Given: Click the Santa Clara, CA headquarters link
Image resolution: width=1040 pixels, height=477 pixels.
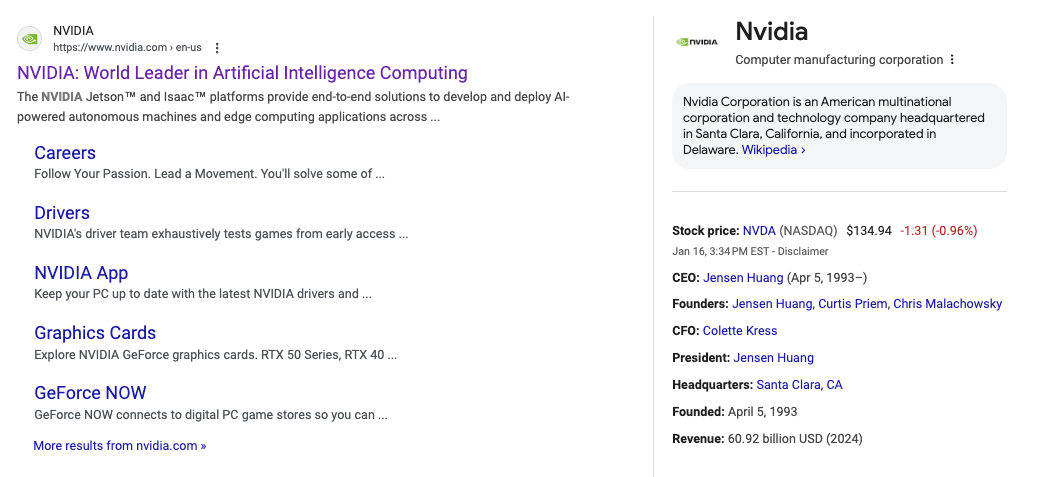Looking at the screenshot, I should click(x=799, y=385).
